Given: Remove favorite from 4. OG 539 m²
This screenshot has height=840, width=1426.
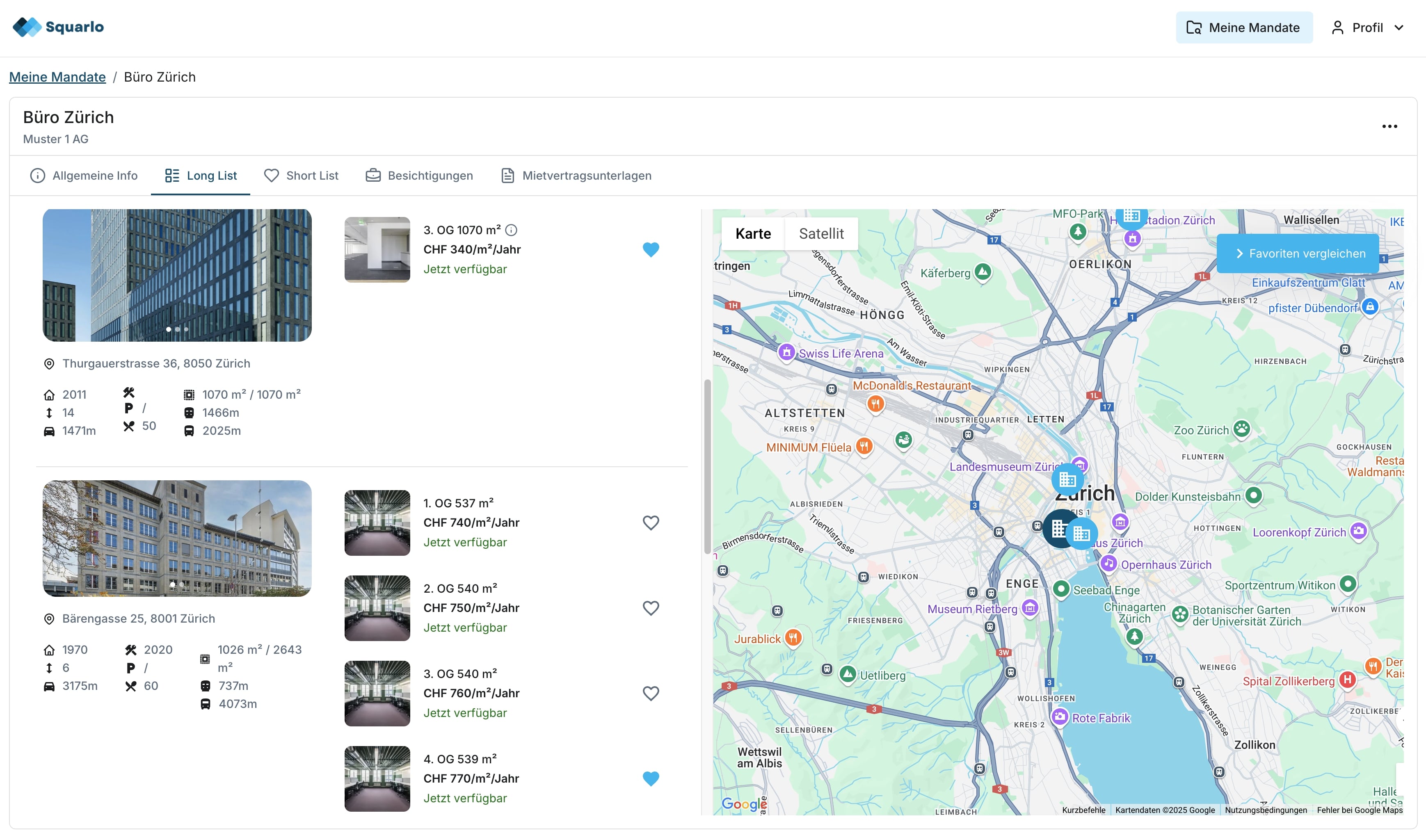Looking at the screenshot, I should click(x=651, y=778).
